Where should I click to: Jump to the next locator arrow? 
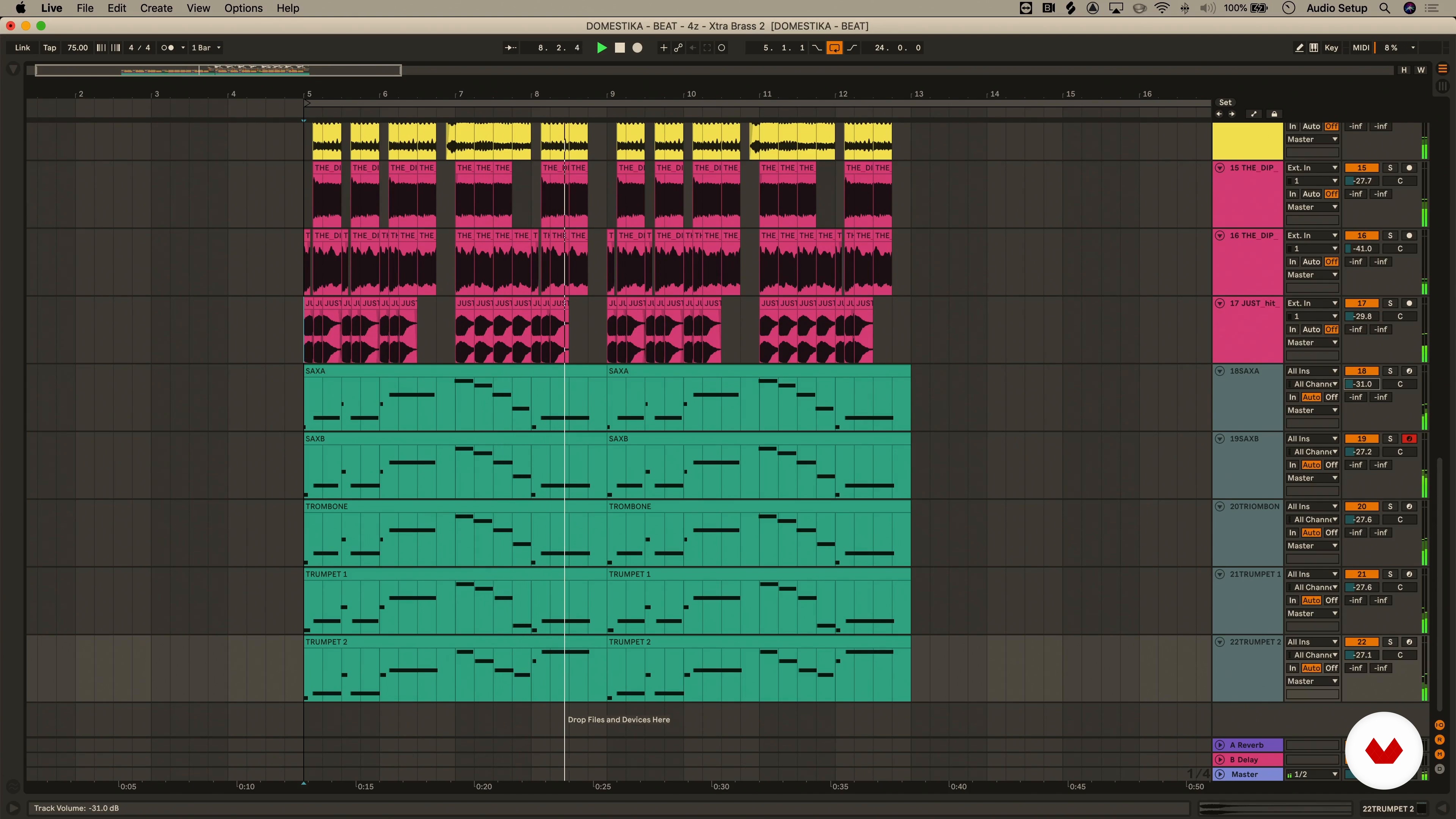pyautogui.click(x=1232, y=114)
